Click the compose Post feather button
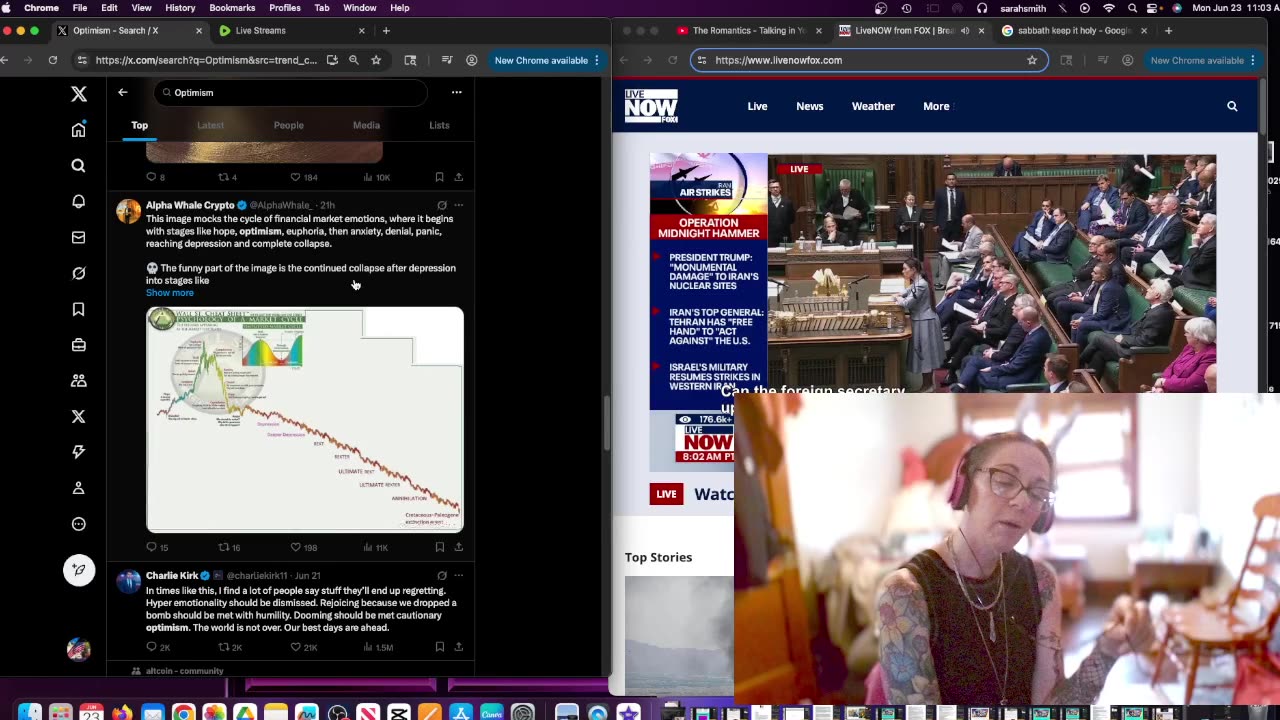Image resolution: width=1280 pixels, height=720 pixels. tap(79, 570)
